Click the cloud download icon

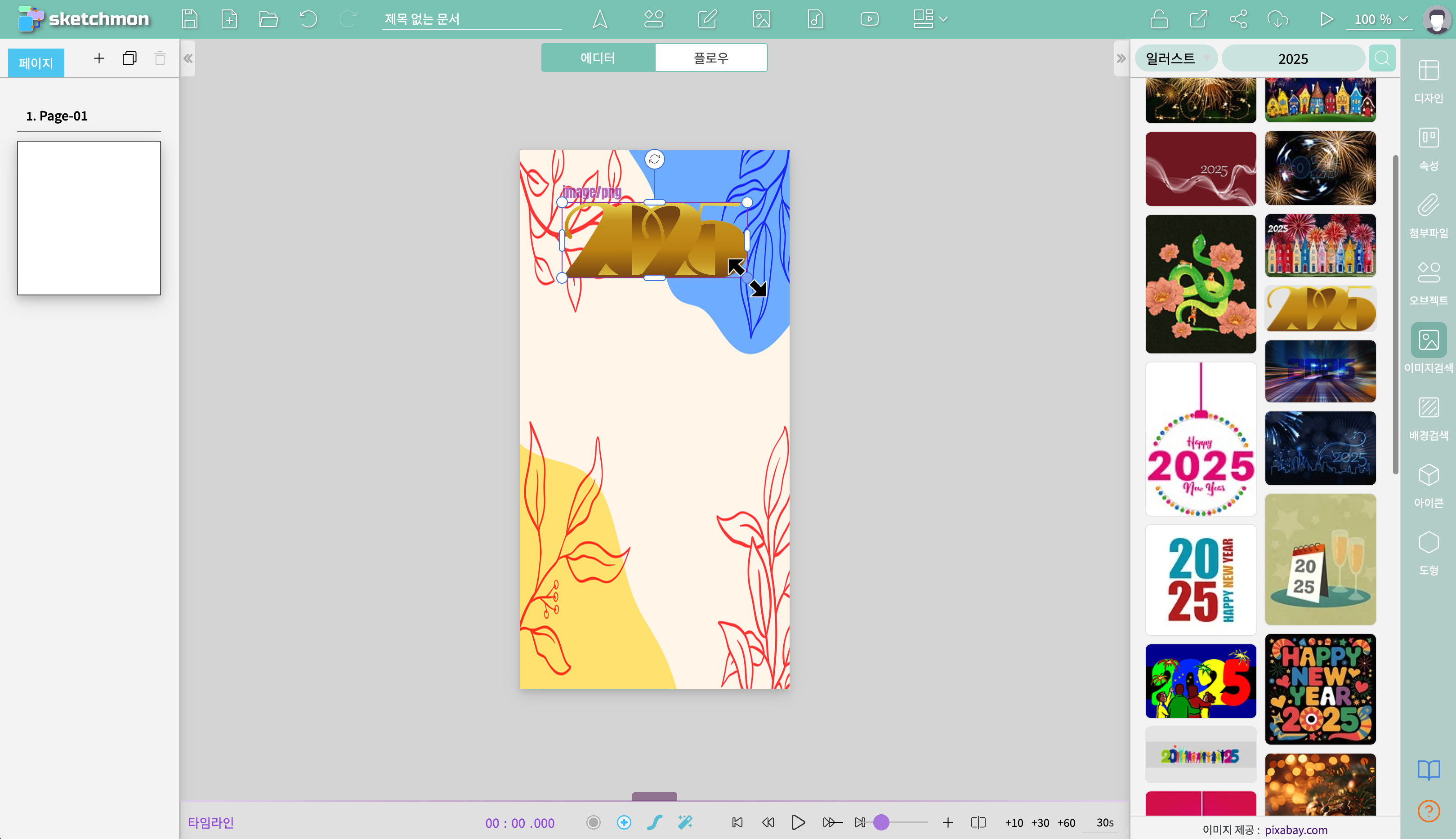(x=1277, y=19)
